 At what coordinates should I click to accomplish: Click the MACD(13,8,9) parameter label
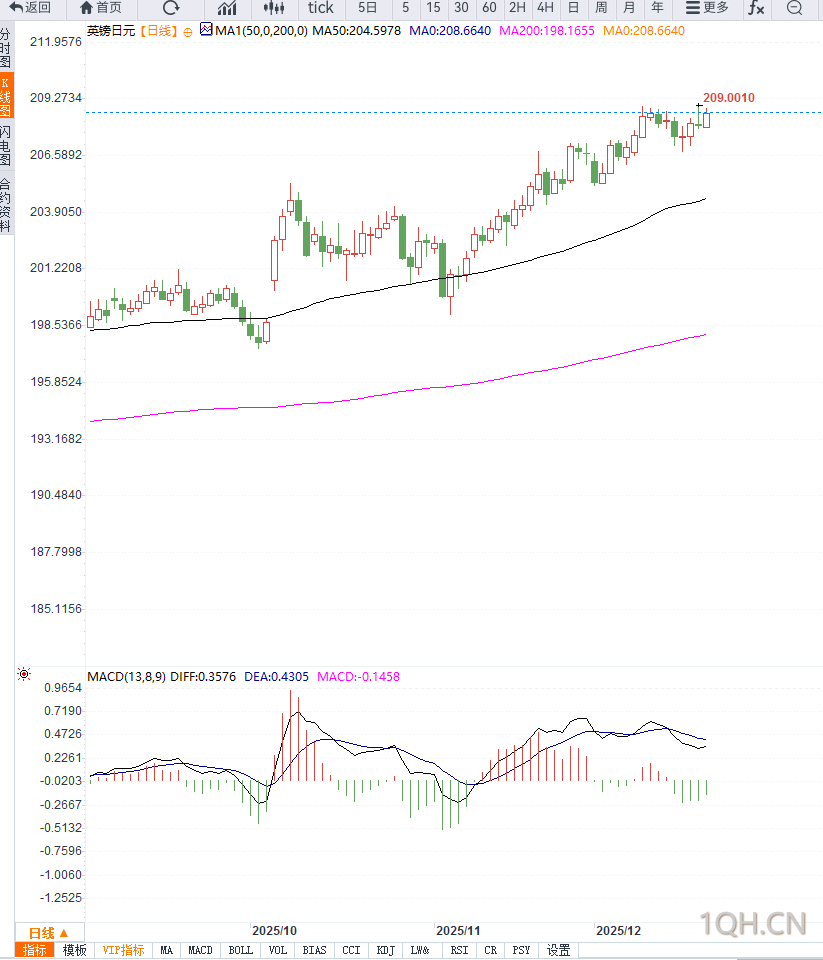pyautogui.click(x=127, y=677)
